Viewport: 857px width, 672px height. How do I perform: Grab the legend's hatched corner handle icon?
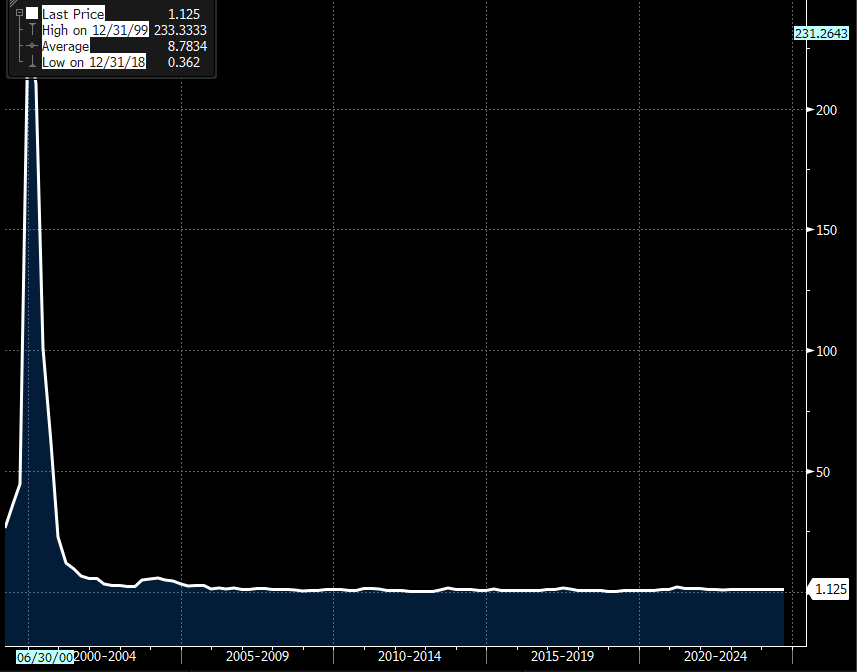(13, 3)
